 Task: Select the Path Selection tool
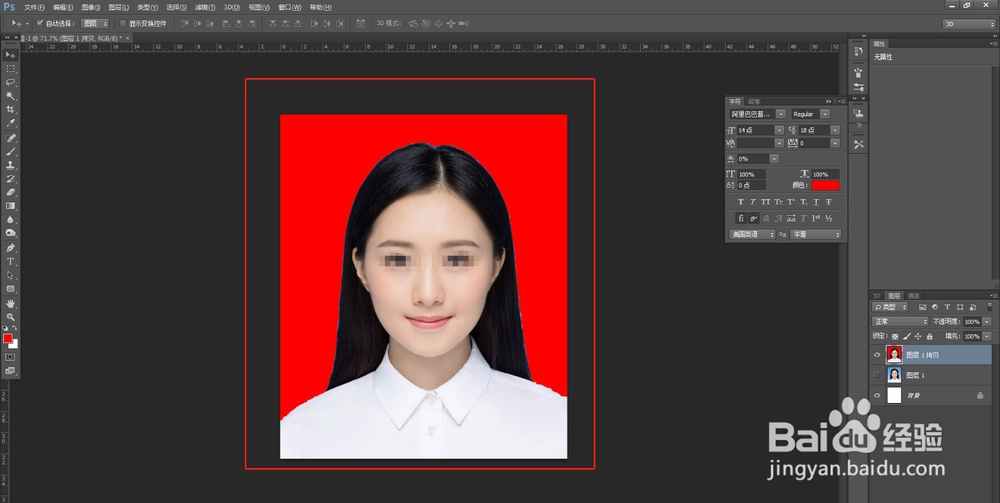tap(10, 275)
